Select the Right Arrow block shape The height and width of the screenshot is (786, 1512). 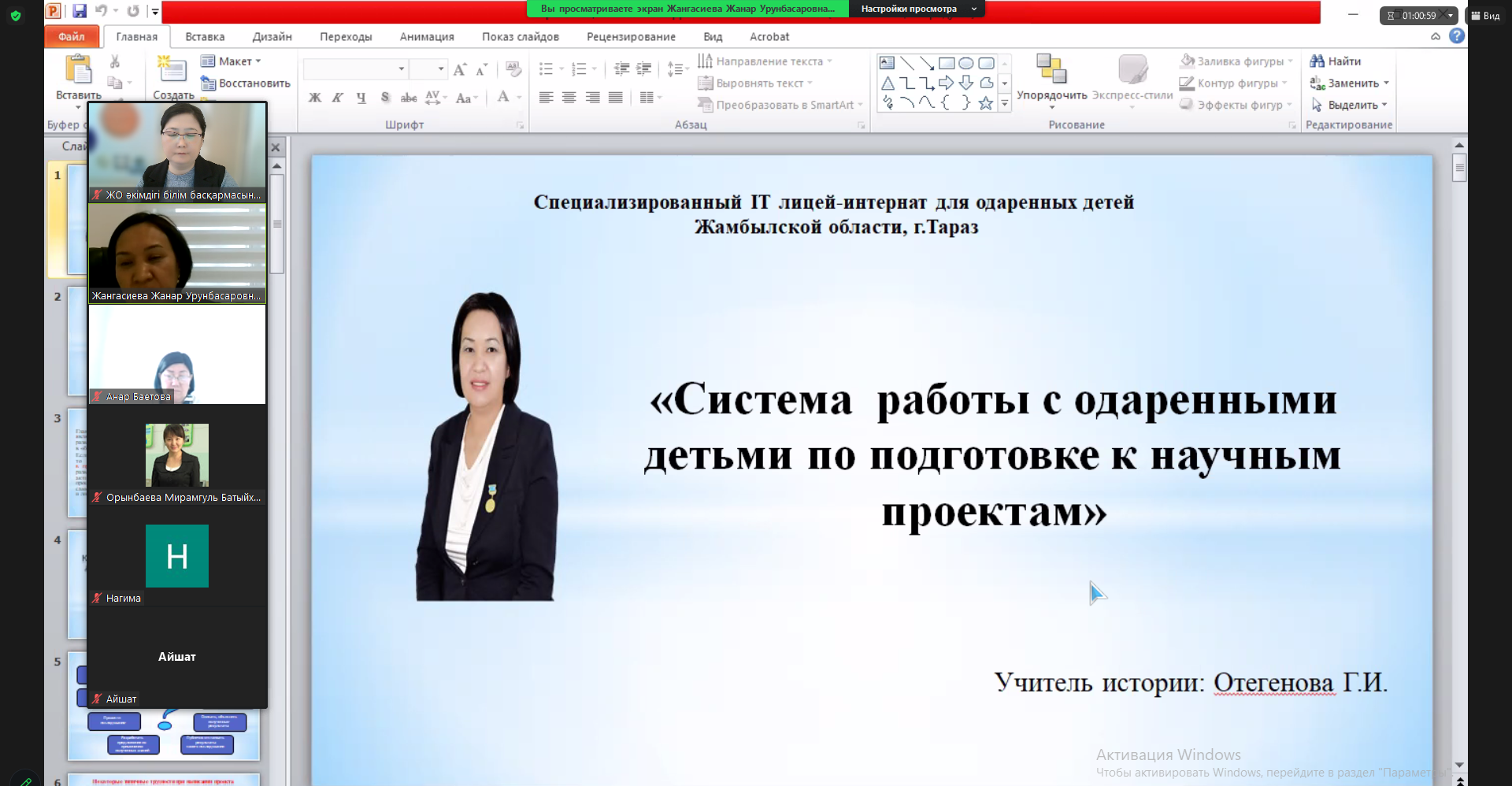pos(947,83)
